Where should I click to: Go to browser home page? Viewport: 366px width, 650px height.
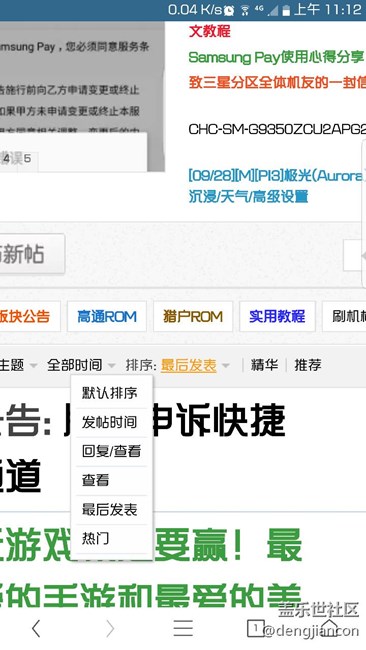tap(330, 628)
